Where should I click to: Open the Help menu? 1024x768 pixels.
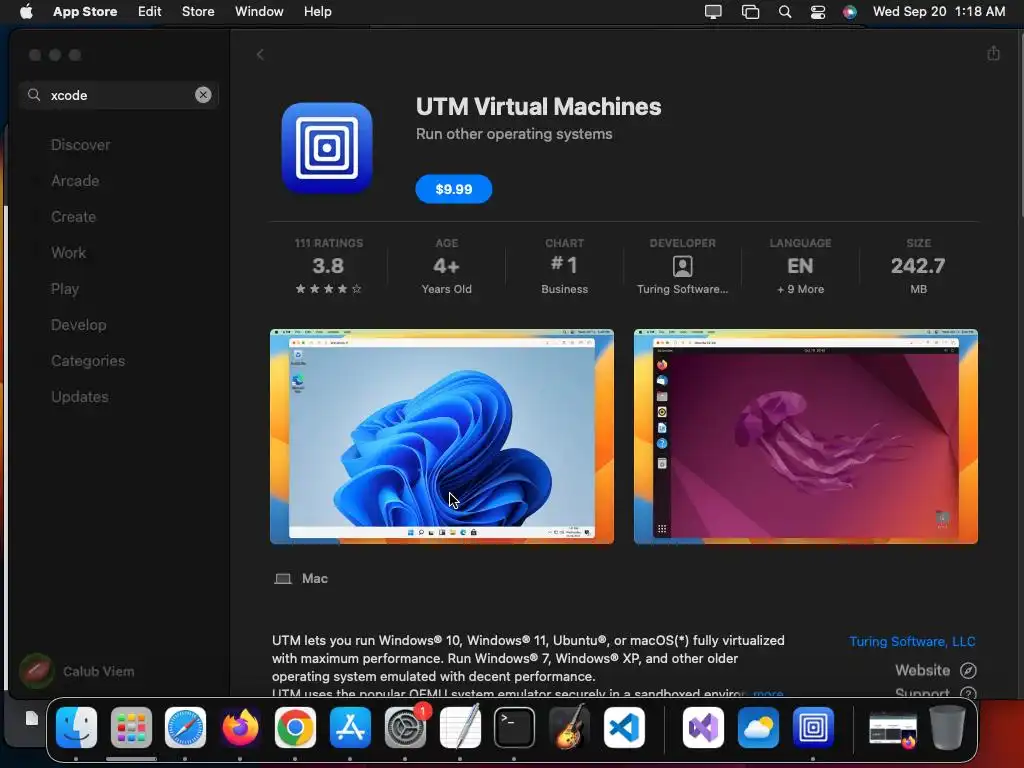(x=317, y=12)
